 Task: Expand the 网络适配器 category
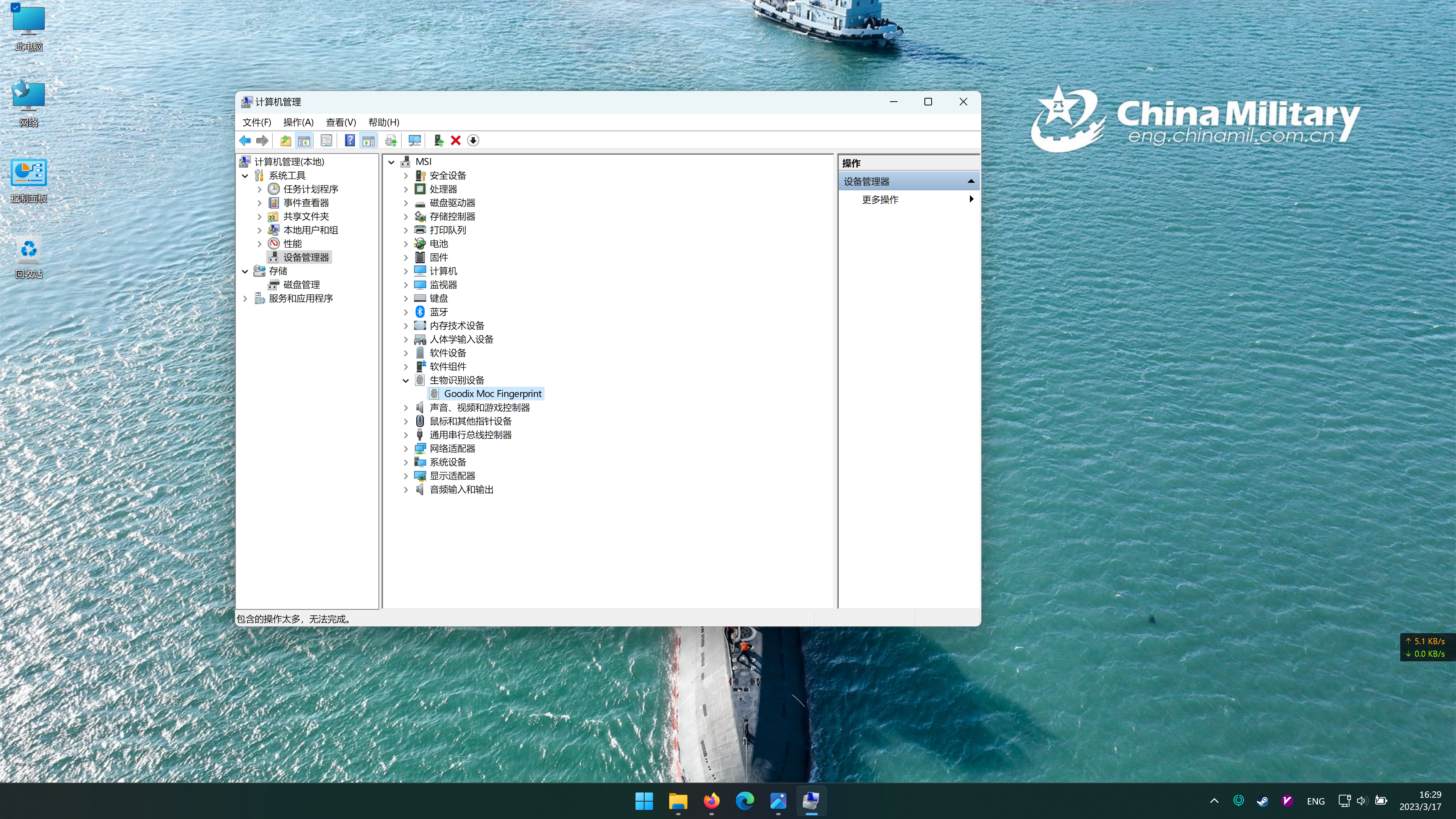[x=405, y=449]
